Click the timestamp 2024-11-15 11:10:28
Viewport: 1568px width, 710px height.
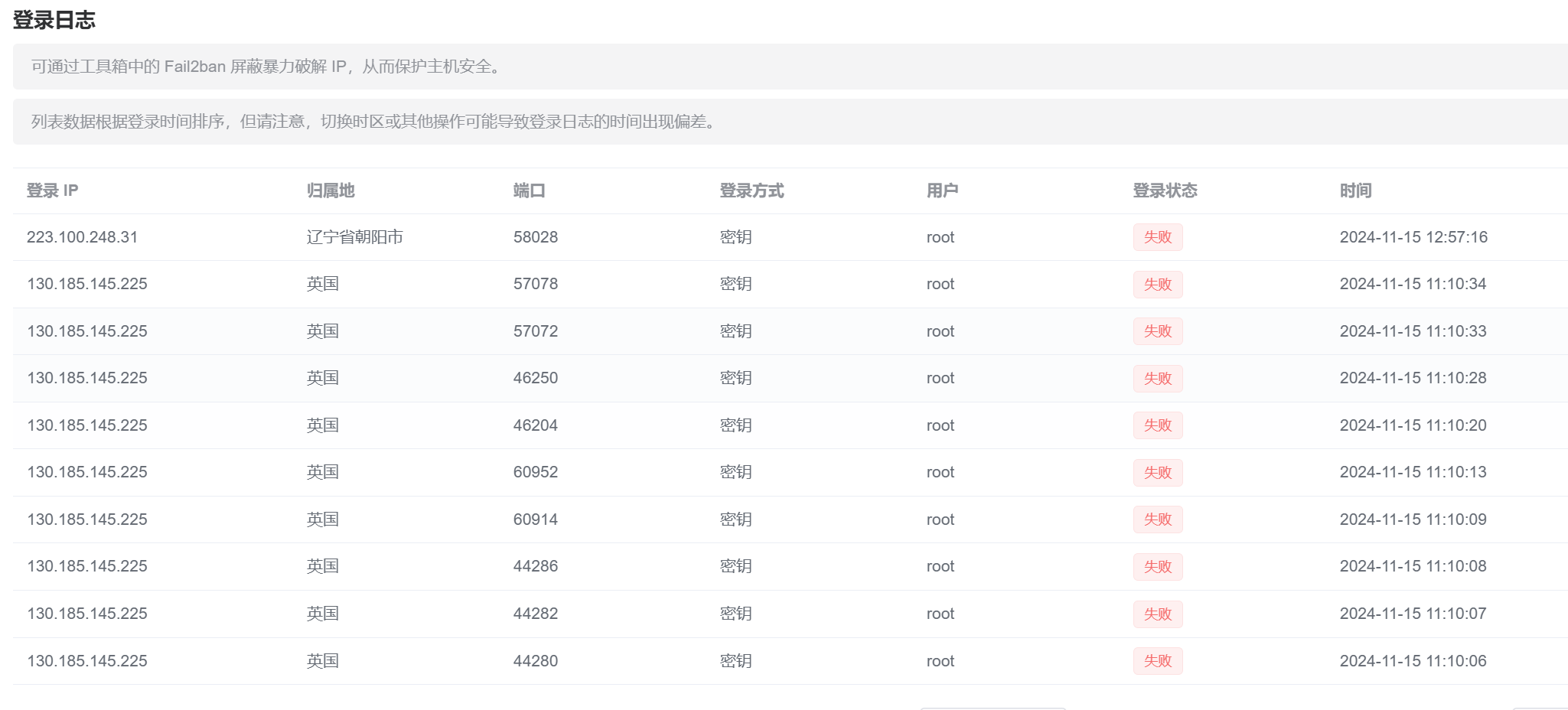click(x=1413, y=378)
